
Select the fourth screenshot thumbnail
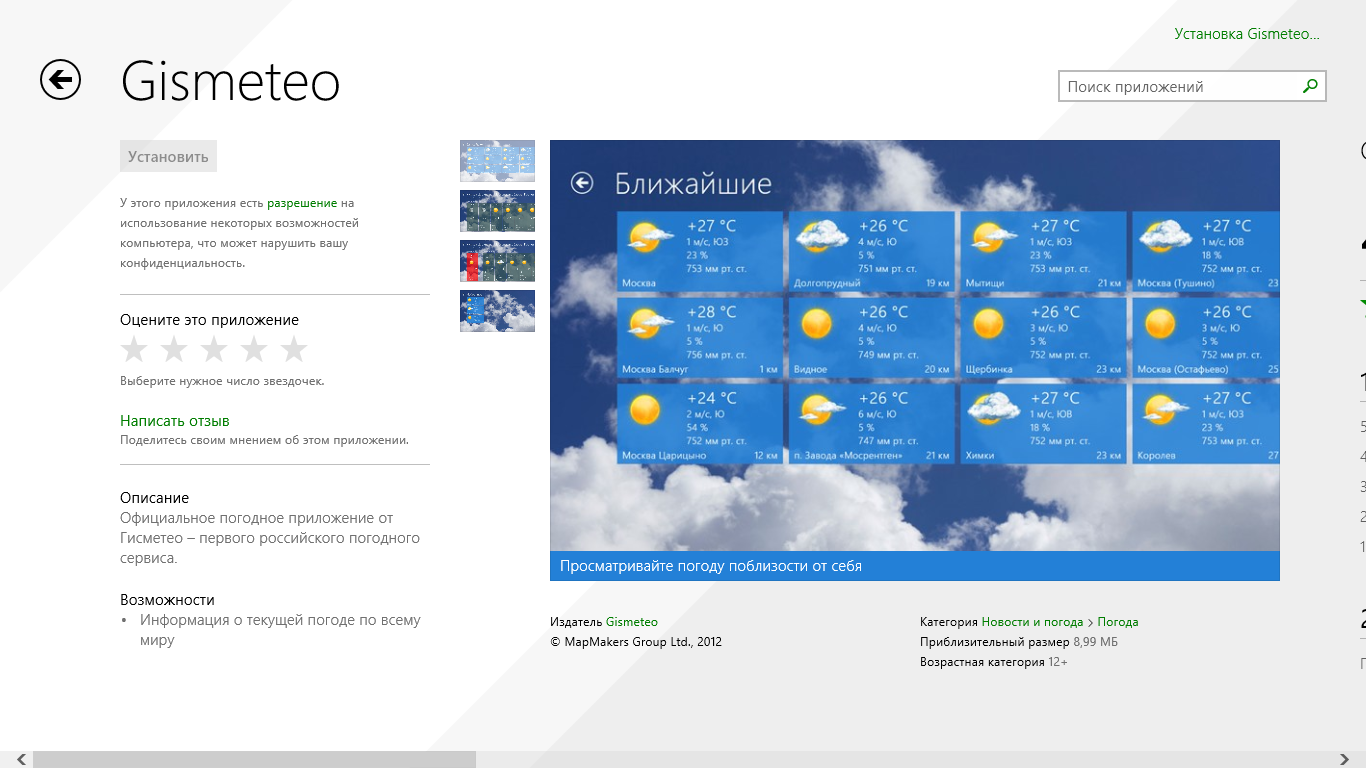click(497, 311)
